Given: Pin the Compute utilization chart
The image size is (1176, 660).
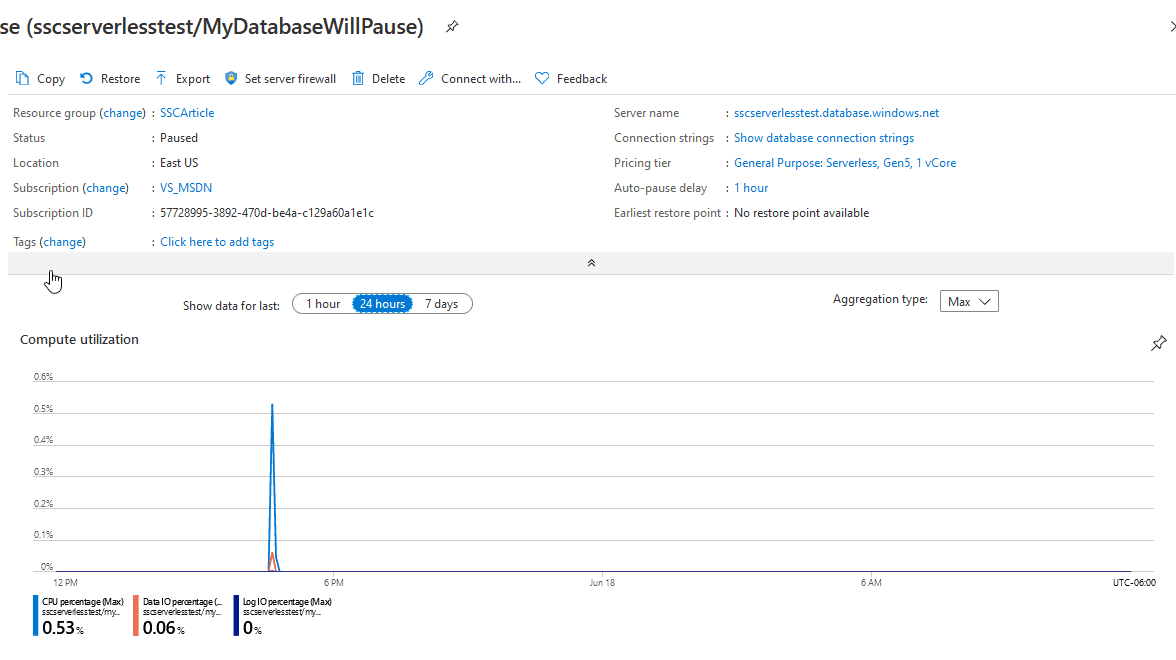Looking at the screenshot, I should [x=1158, y=344].
